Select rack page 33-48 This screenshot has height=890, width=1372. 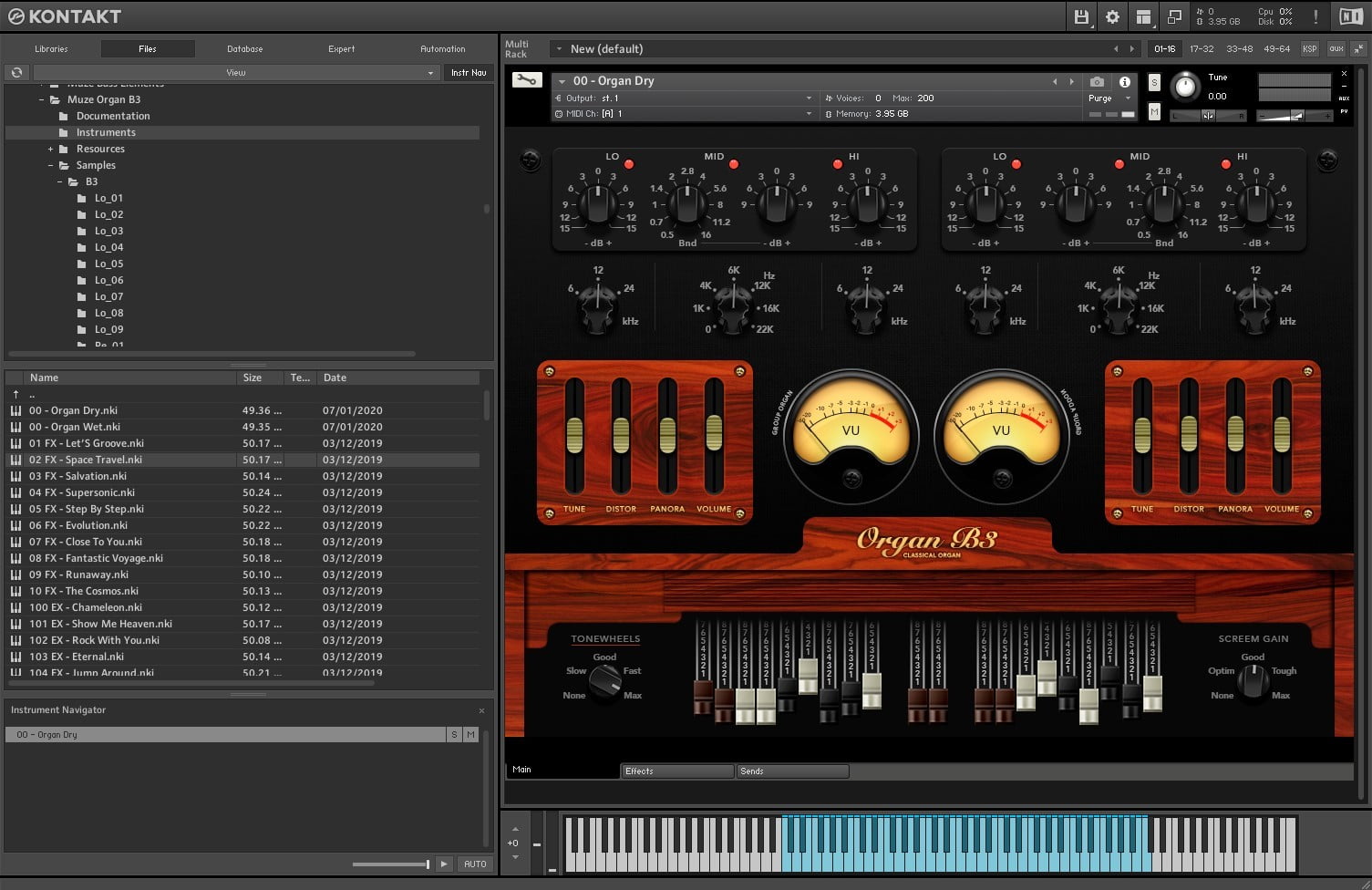(x=1239, y=48)
